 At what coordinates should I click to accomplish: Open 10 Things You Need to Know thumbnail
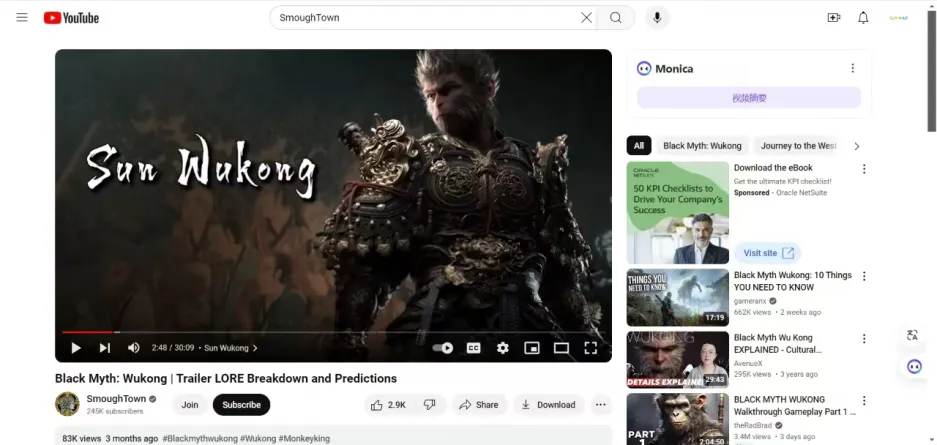click(678, 297)
